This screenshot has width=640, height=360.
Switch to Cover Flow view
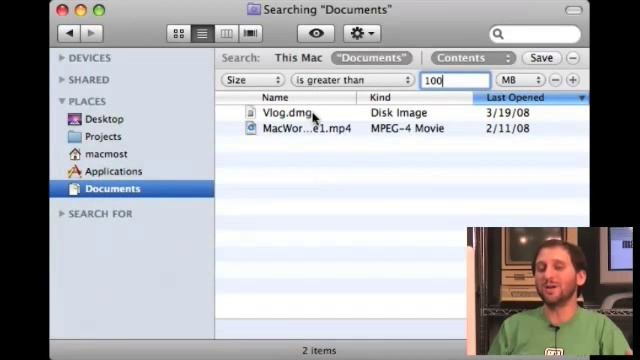pos(250,33)
